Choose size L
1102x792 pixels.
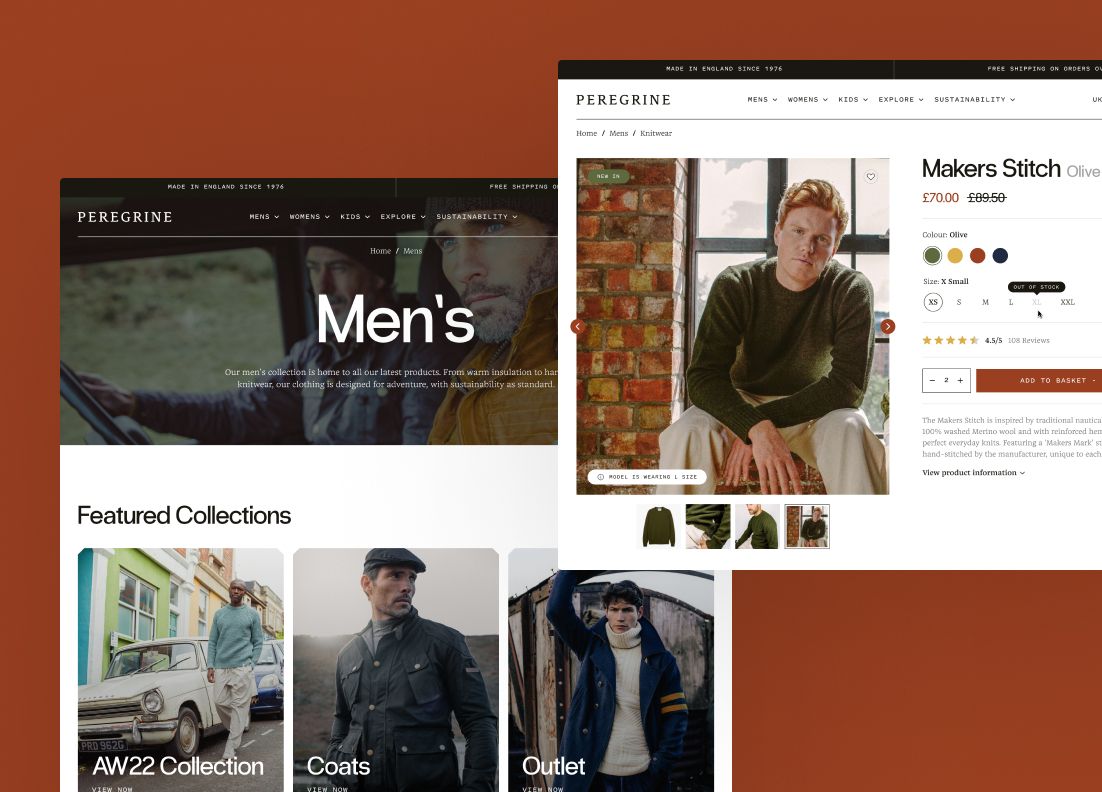pos(1011,302)
